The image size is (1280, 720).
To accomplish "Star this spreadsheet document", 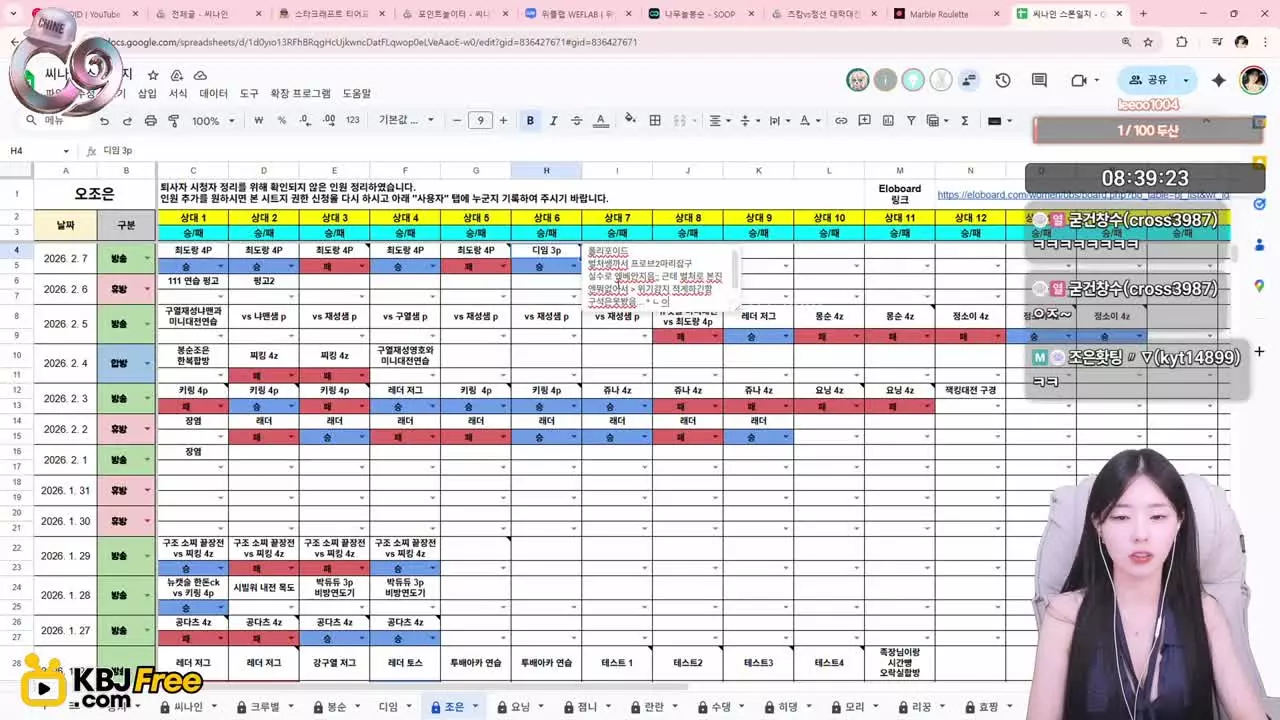I will (153, 75).
